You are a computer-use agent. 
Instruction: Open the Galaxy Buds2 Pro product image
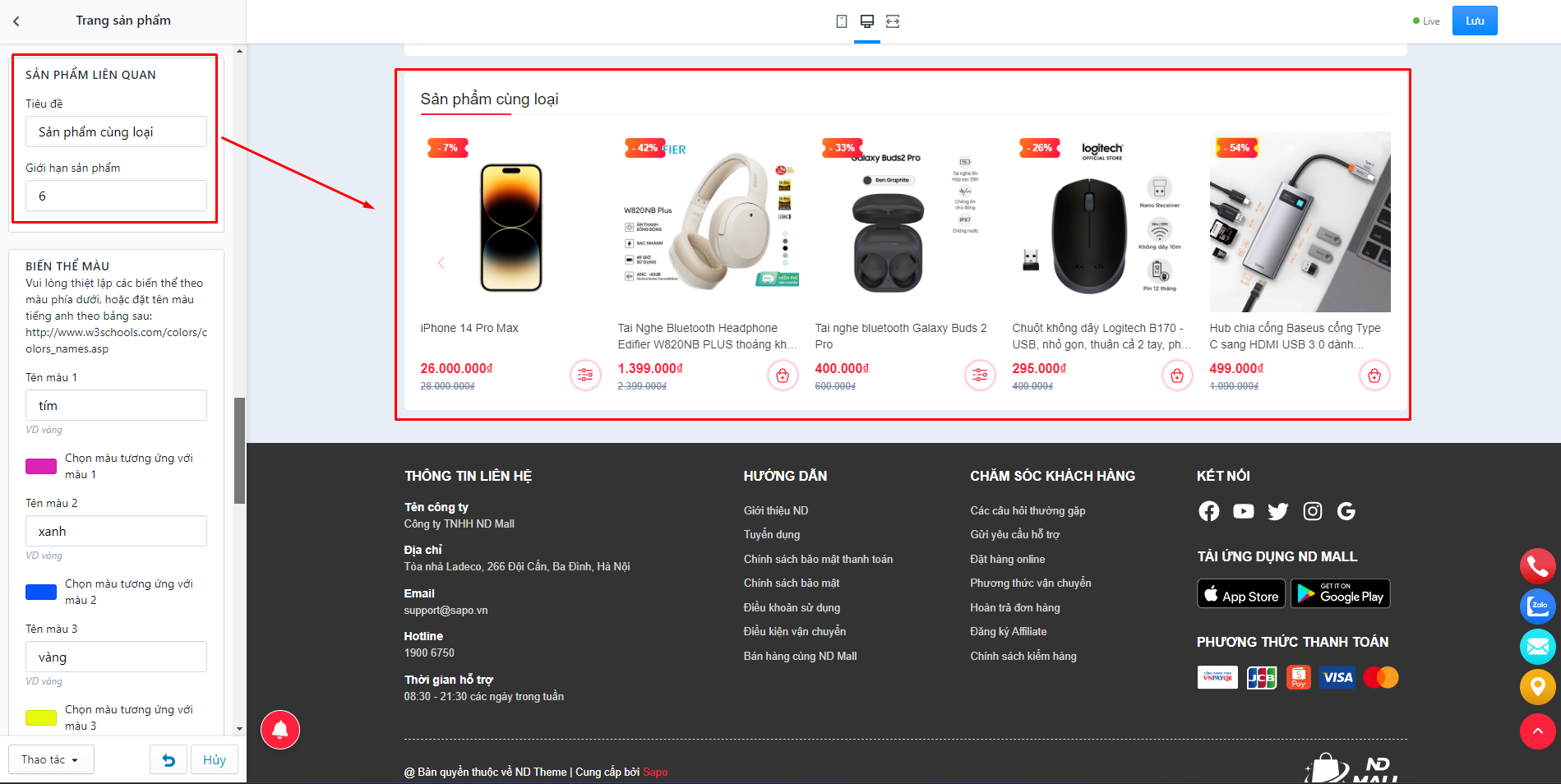pos(906,222)
